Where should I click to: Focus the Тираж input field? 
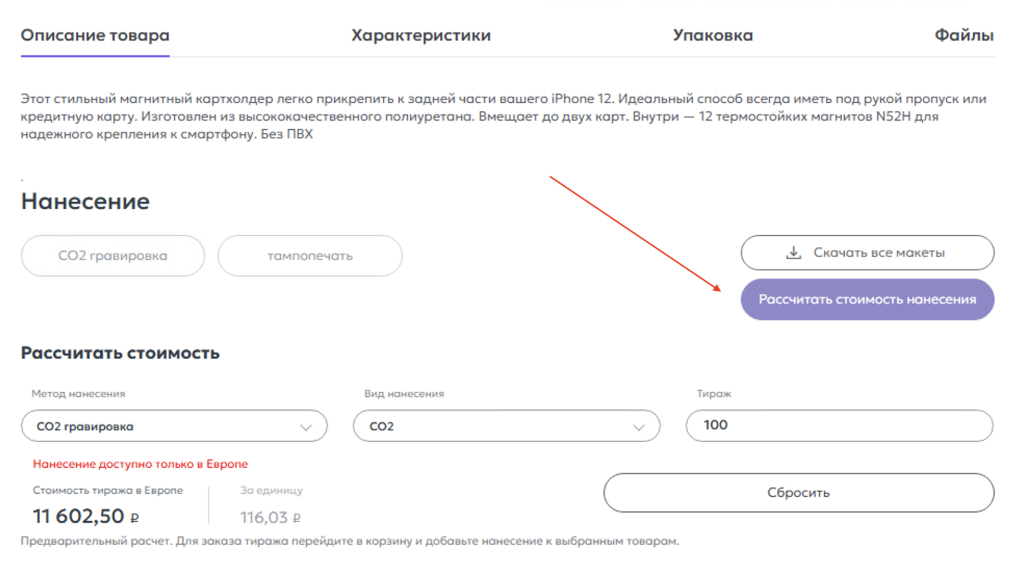click(839, 425)
